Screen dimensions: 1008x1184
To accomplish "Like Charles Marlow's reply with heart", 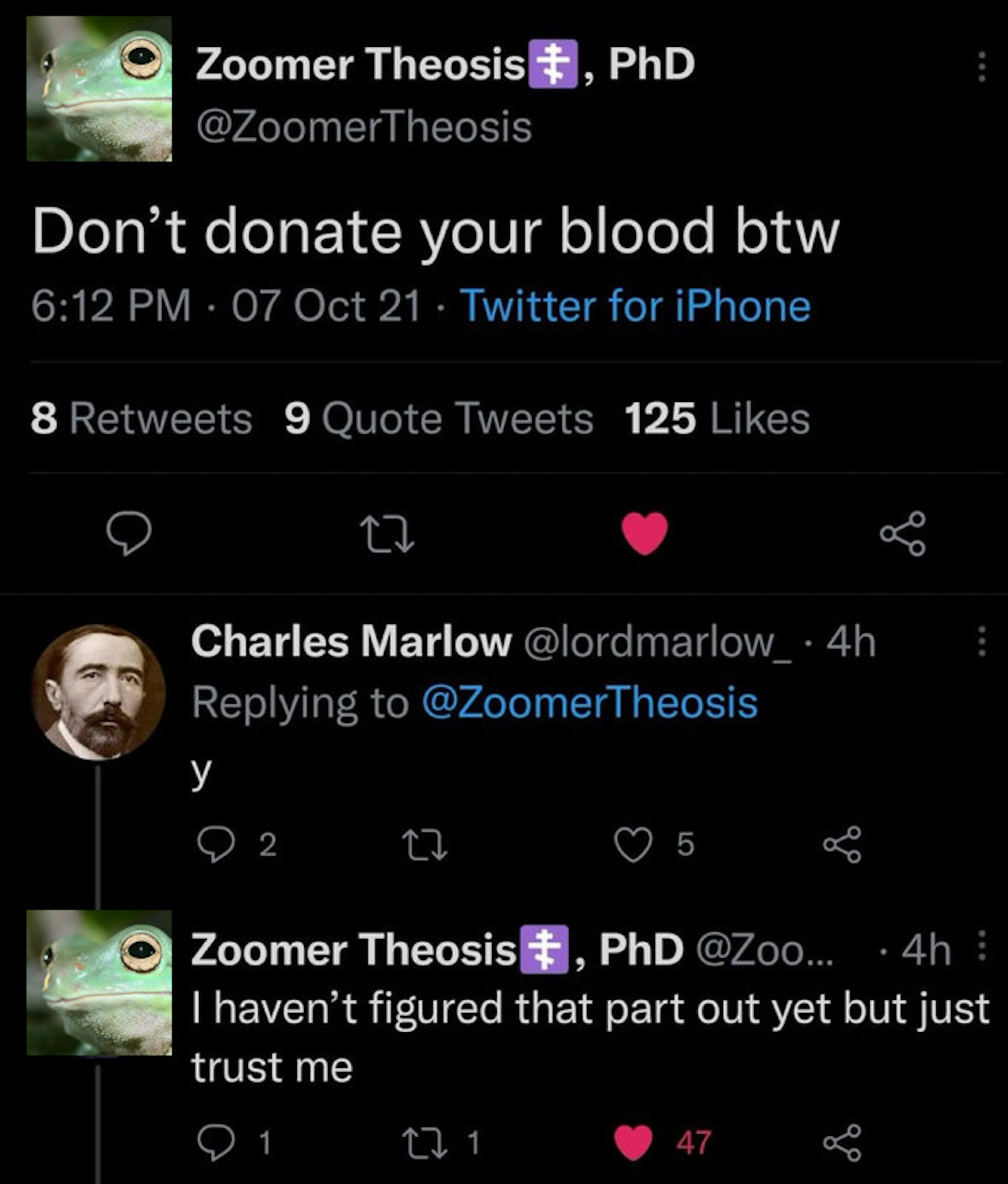I will point(633,845).
